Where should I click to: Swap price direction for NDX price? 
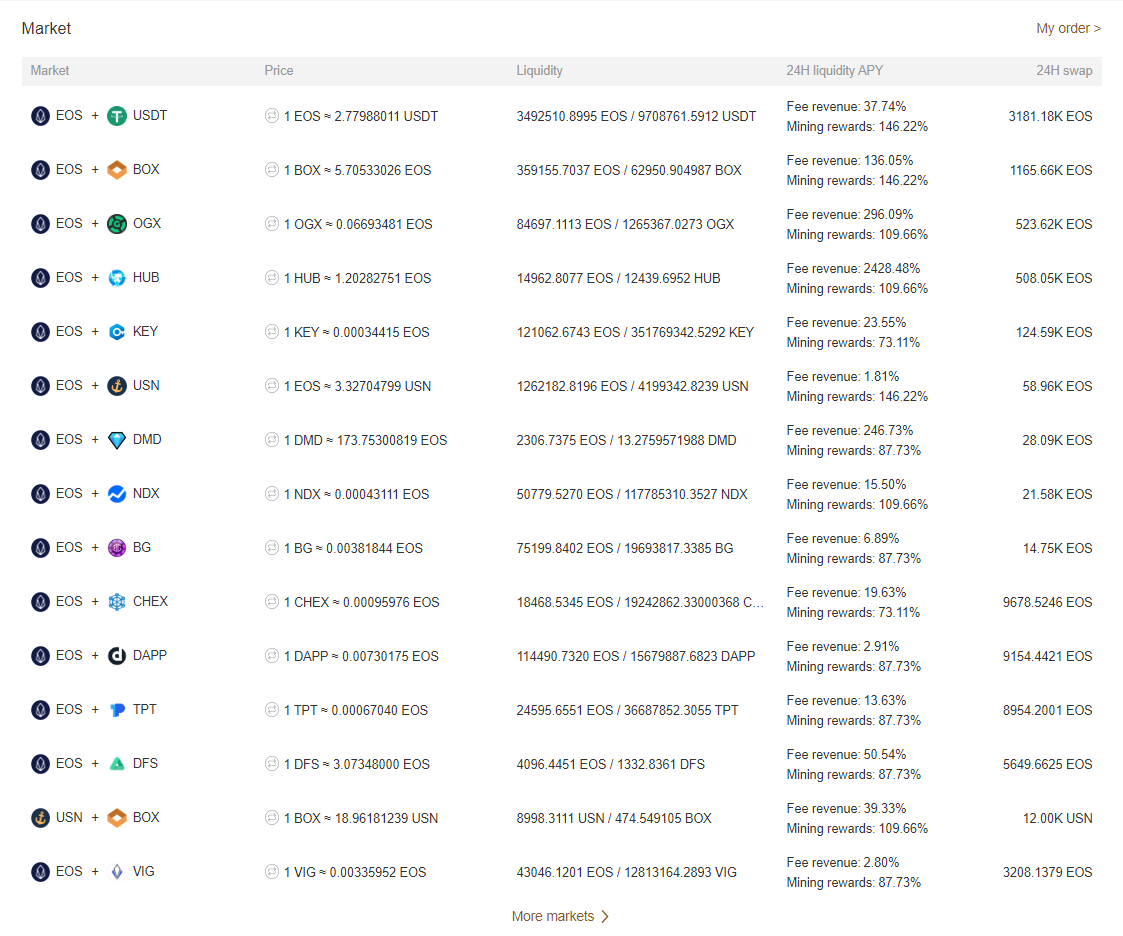click(x=271, y=493)
